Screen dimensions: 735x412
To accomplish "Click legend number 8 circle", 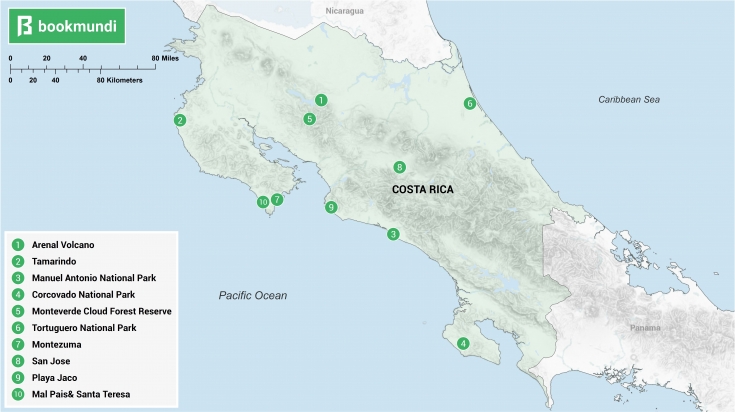I will coord(18,361).
